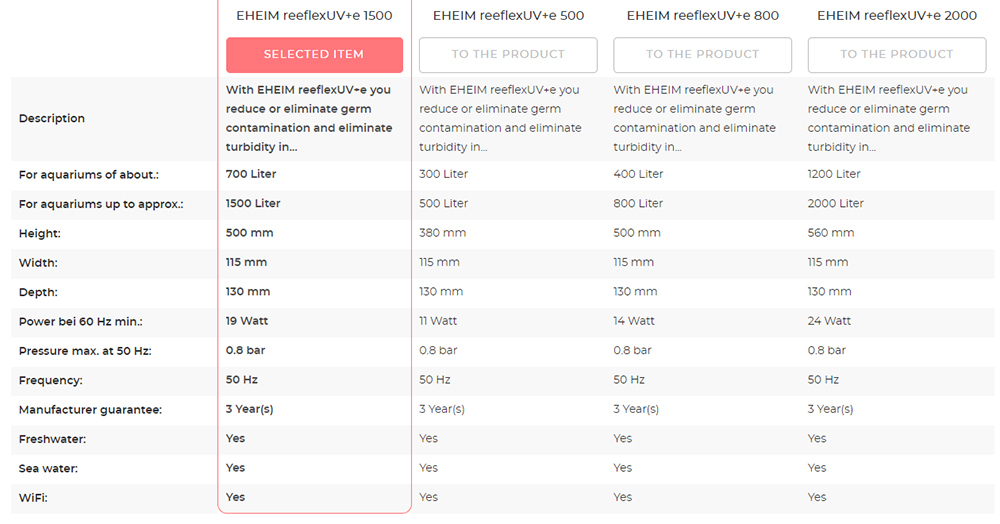Click the EHEIM reeflexUV+e 500 title
Screen dimensions: 1000x524
point(508,16)
